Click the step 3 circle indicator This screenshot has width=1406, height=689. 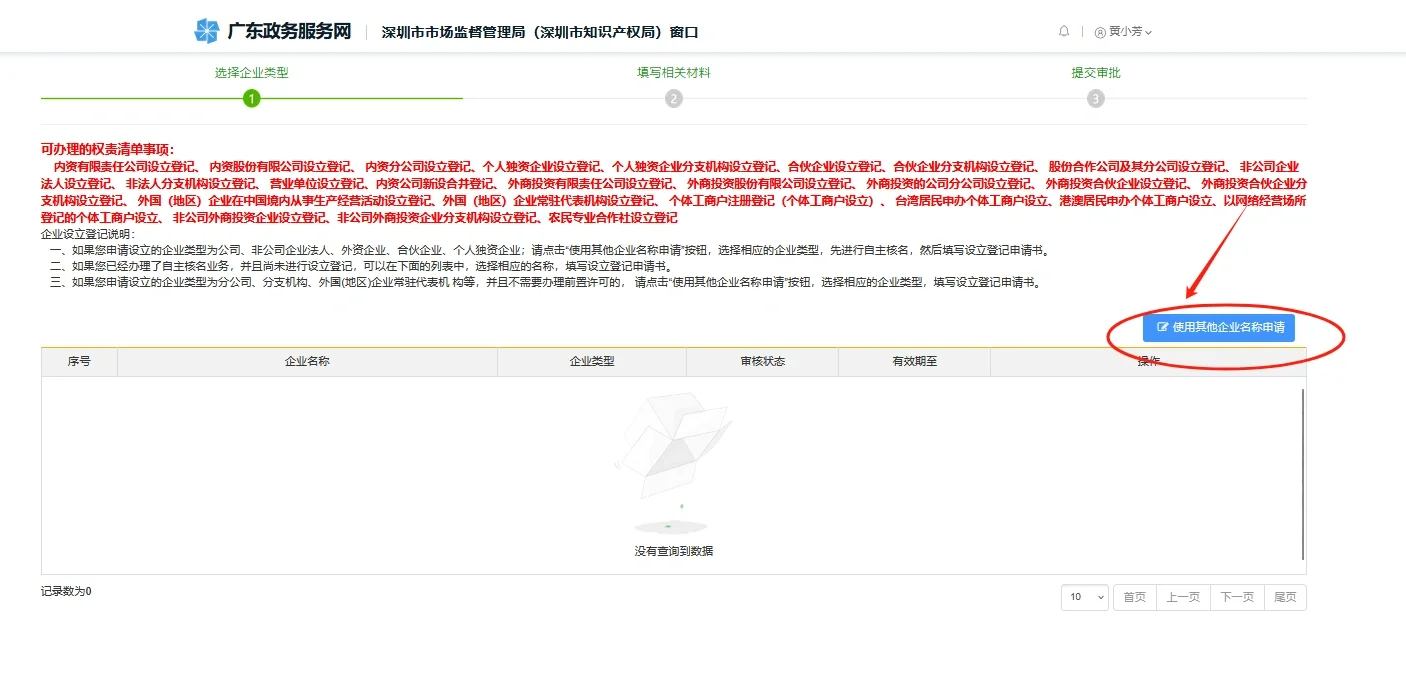coord(1096,99)
